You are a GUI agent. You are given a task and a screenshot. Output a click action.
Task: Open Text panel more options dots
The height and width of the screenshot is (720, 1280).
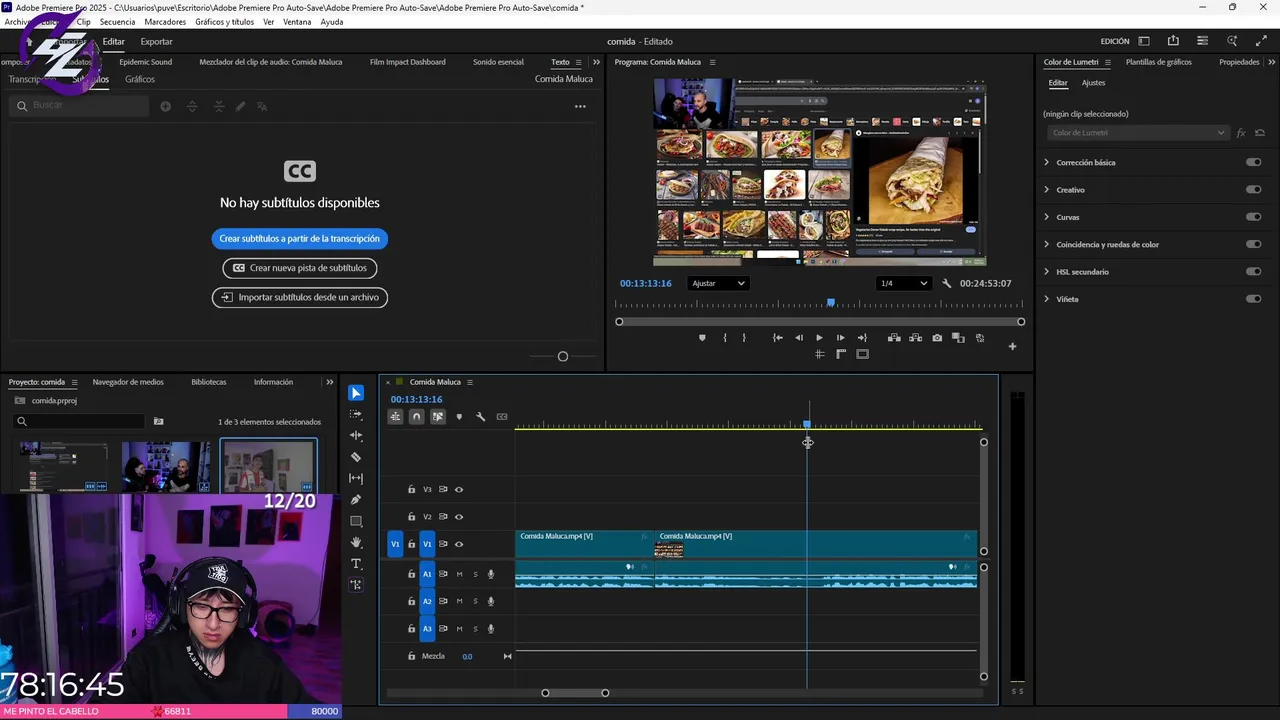tap(580, 106)
